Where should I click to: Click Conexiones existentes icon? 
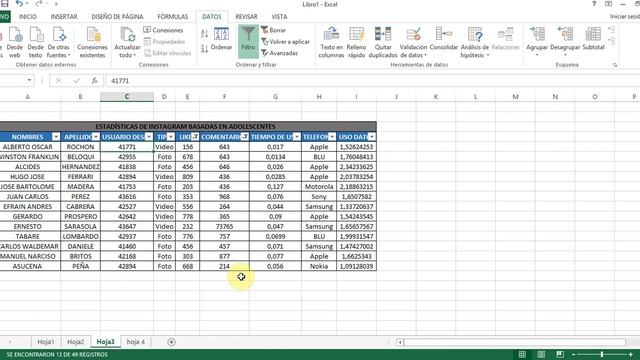point(92,43)
